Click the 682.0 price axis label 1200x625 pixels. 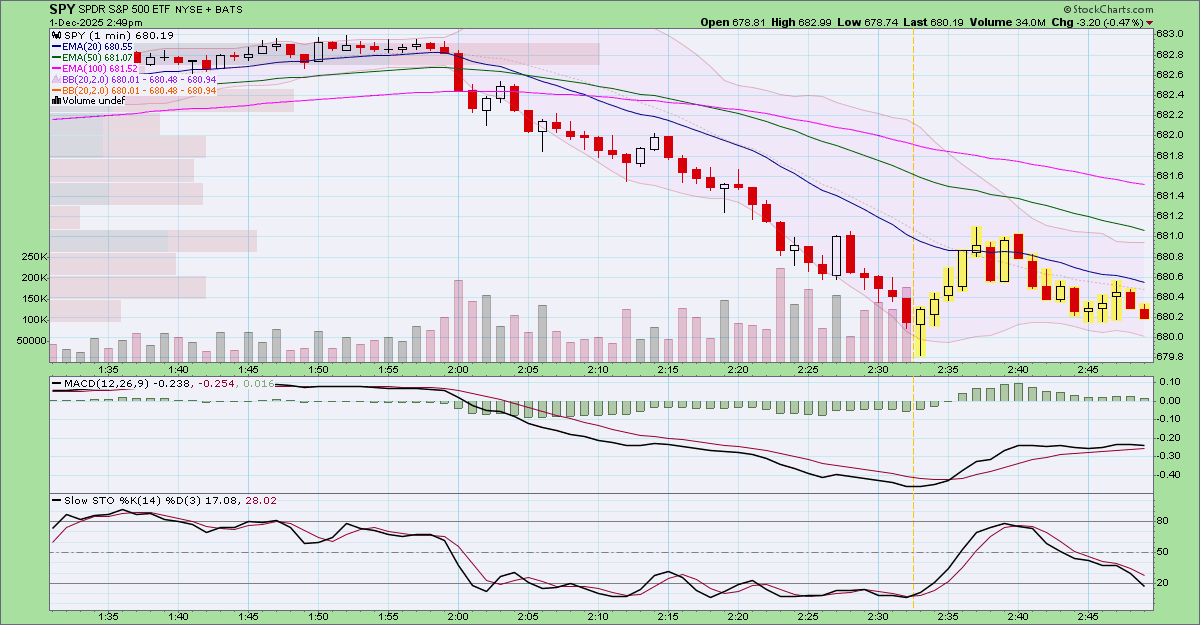1169,135
